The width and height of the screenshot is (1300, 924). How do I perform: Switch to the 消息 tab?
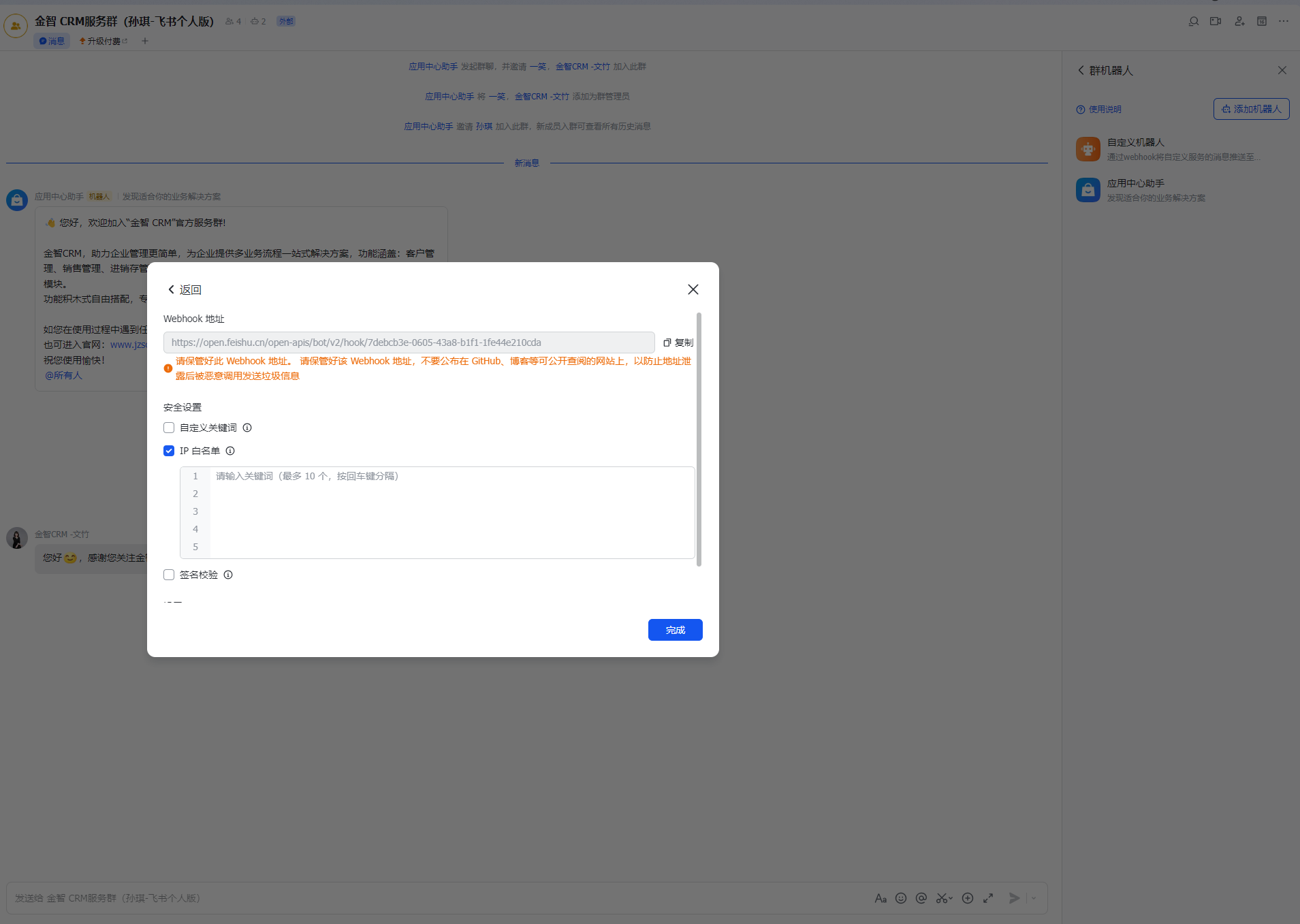pyautogui.click(x=52, y=42)
